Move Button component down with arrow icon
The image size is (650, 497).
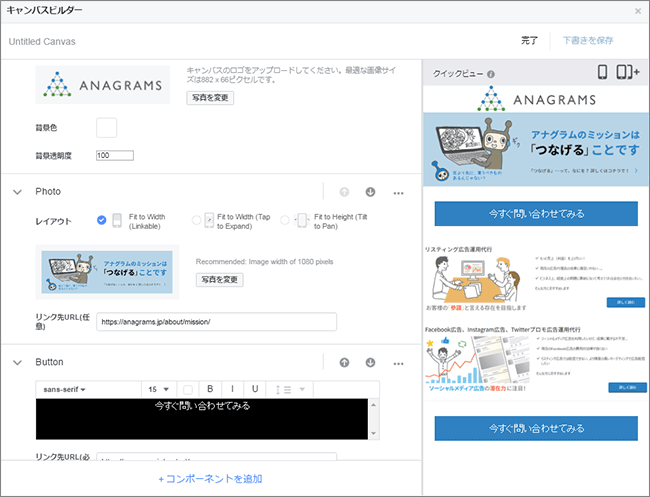370,363
